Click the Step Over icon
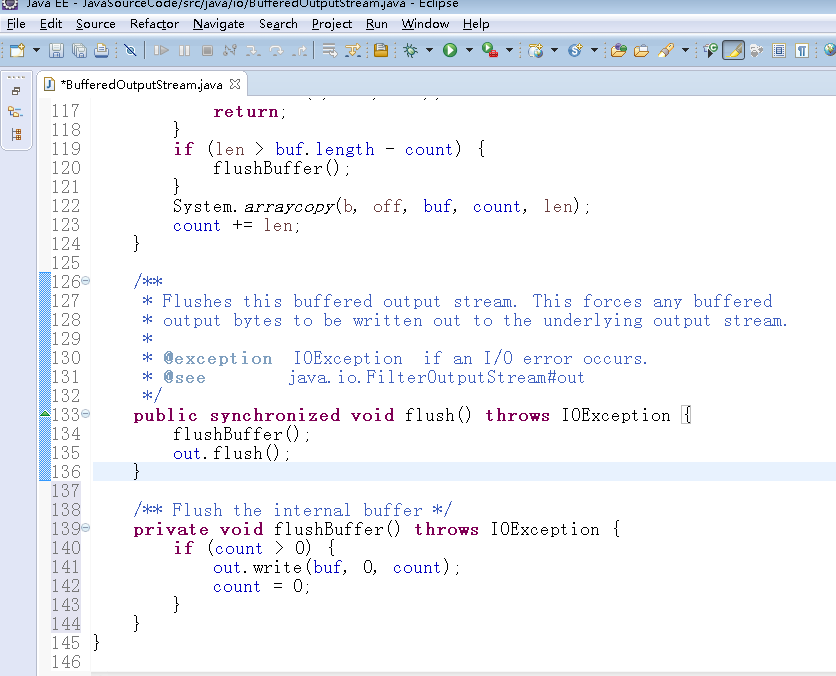Screen dimensions: 836x676 (276, 50)
